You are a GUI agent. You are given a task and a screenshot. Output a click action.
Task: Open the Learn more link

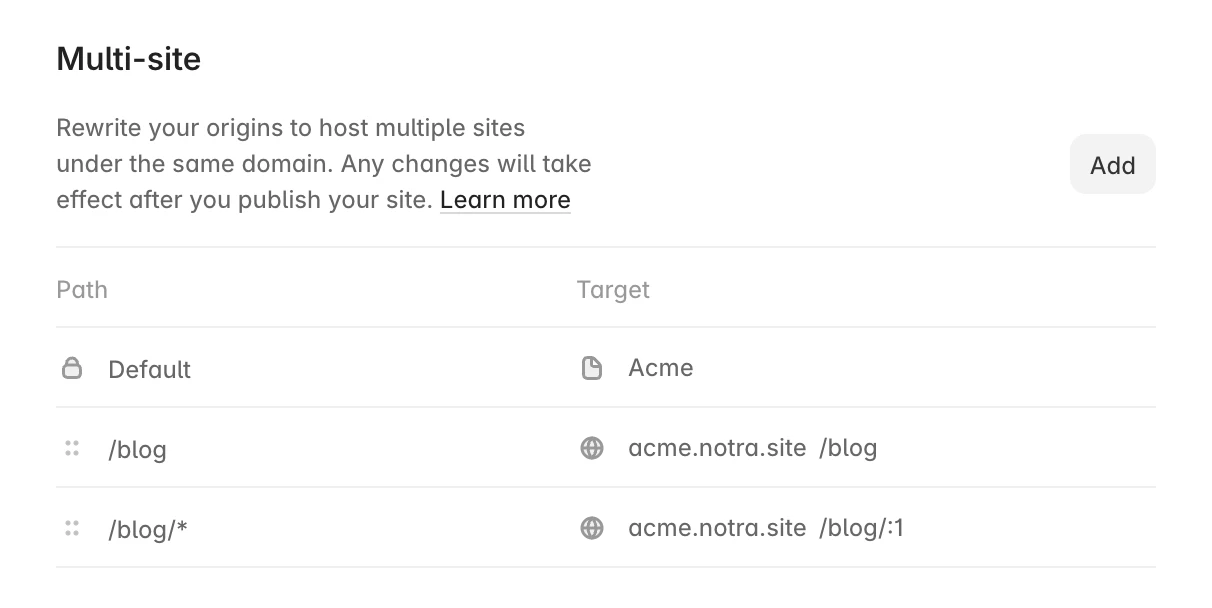[505, 199]
